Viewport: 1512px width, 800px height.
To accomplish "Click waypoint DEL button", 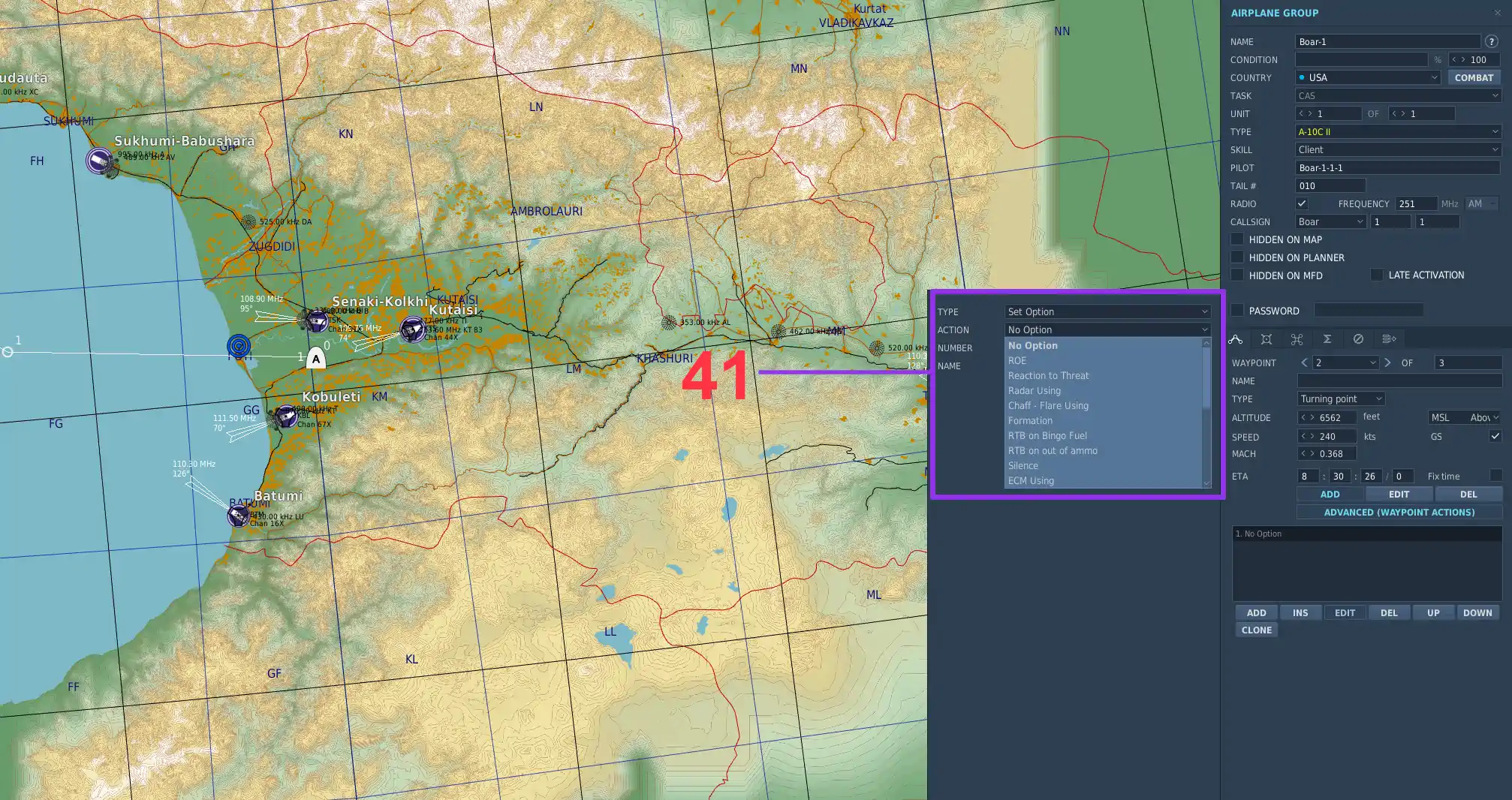I will click(1468, 494).
